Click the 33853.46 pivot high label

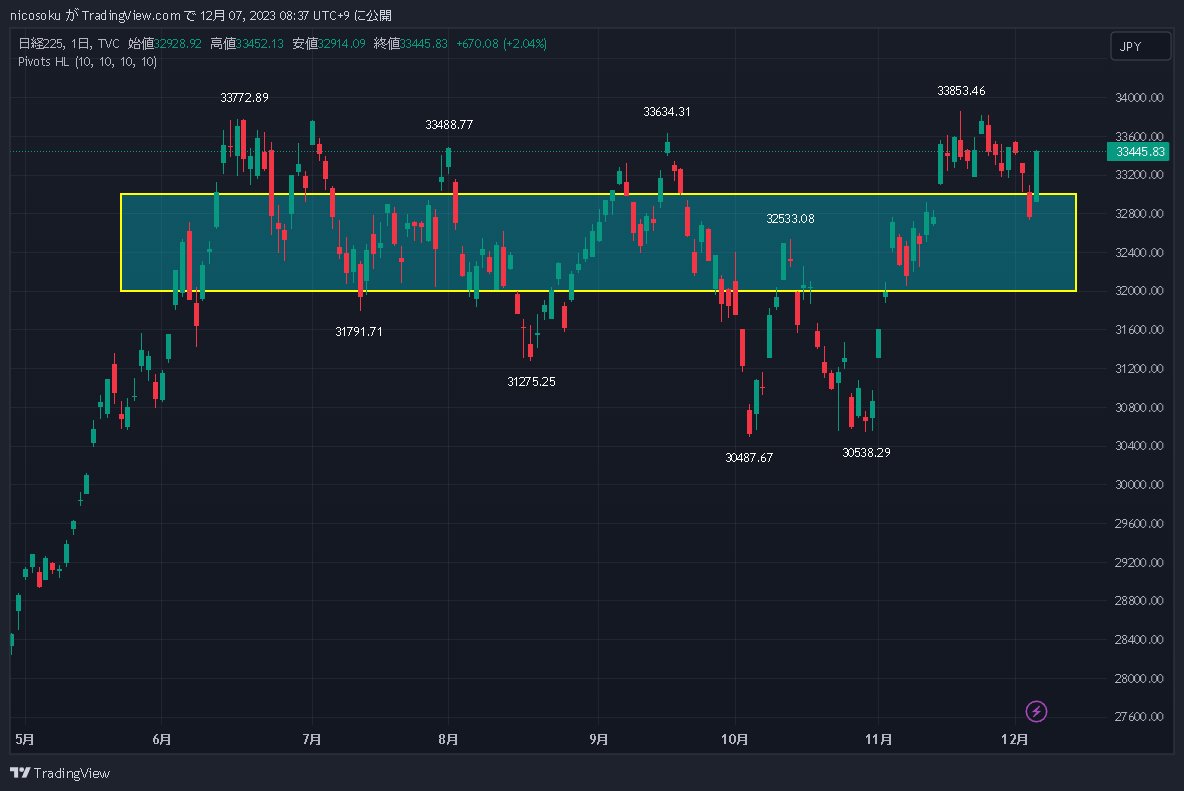(x=961, y=90)
